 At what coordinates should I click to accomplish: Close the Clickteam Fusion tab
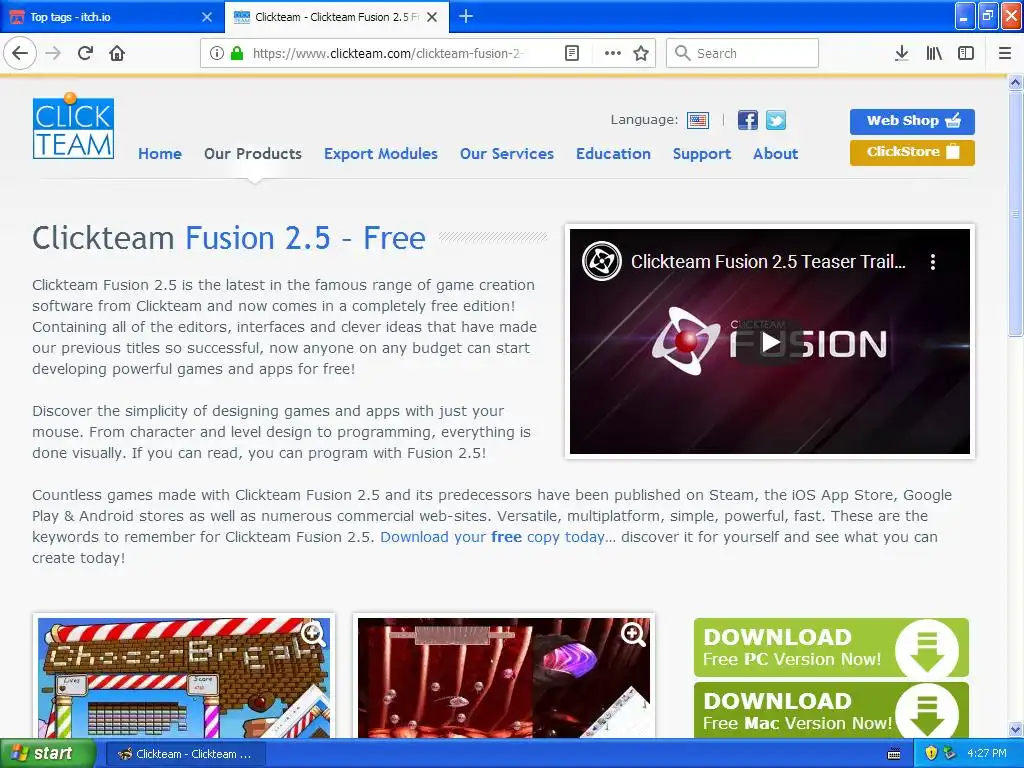[x=432, y=17]
